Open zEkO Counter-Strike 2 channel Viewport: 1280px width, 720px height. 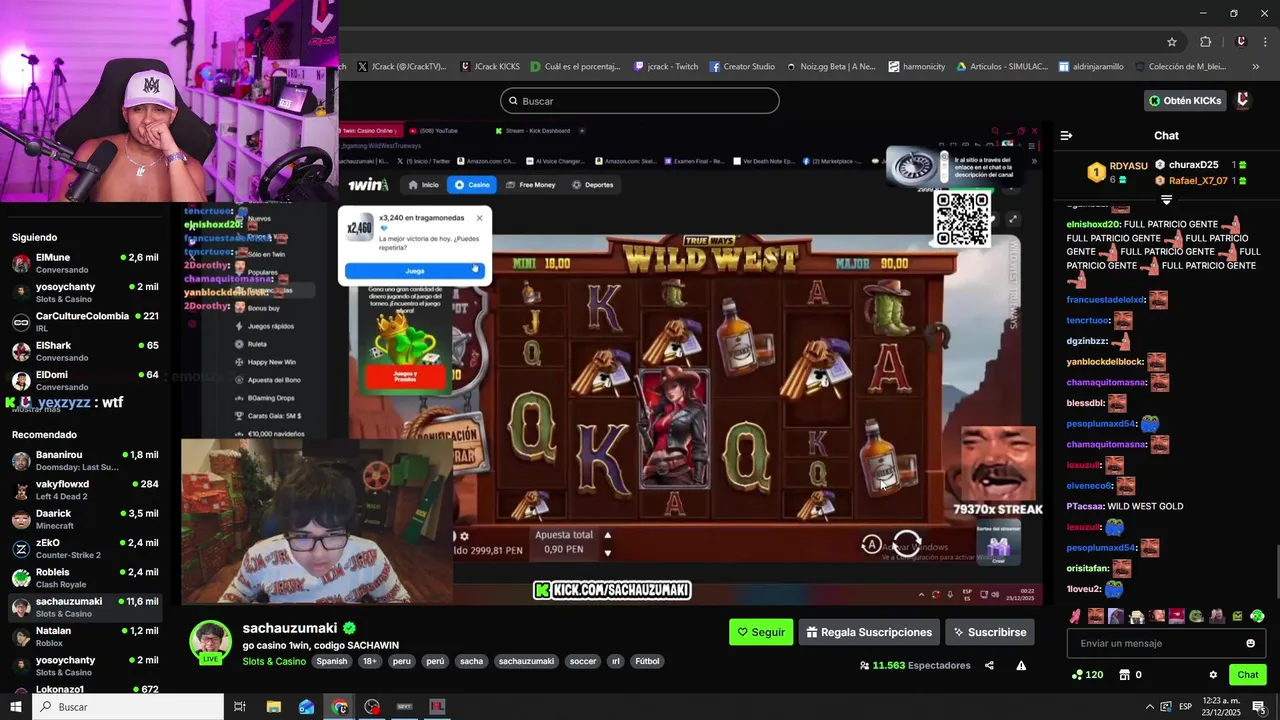[x=85, y=548]
